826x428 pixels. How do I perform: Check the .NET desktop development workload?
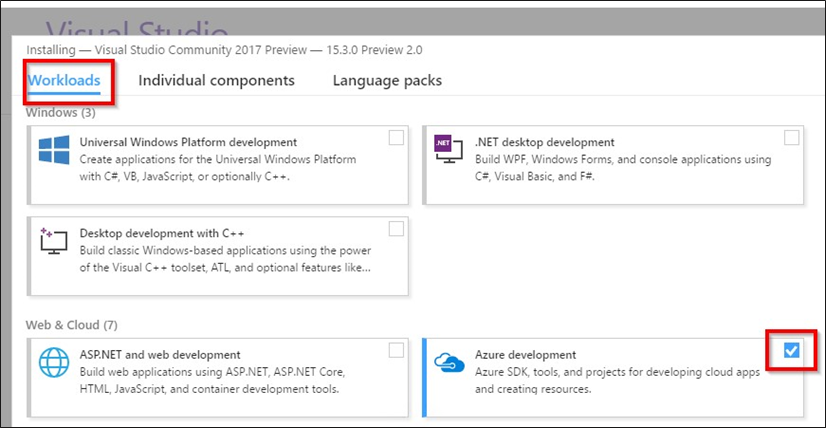pos(792,138)
